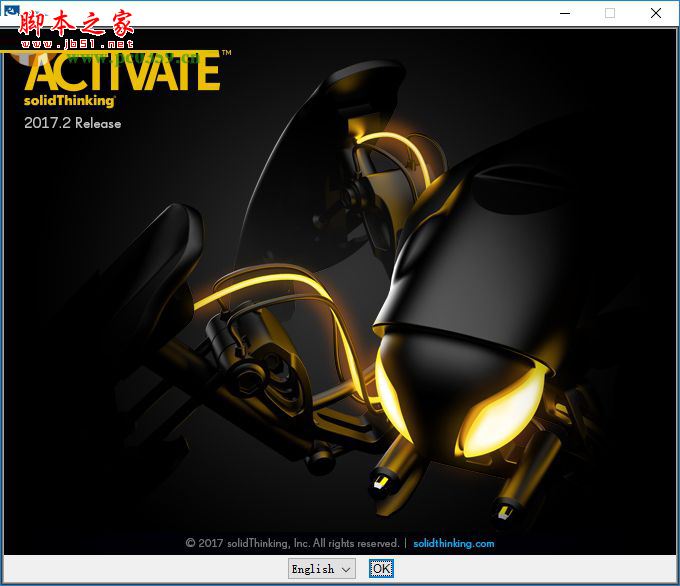Open the solidthinking.com link
Viewport: 680px width, 586px height.
pos(454,543)
